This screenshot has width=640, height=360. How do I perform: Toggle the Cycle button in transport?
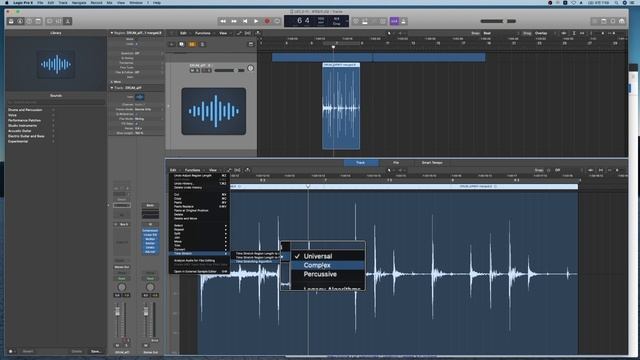[x=278, y=21]
